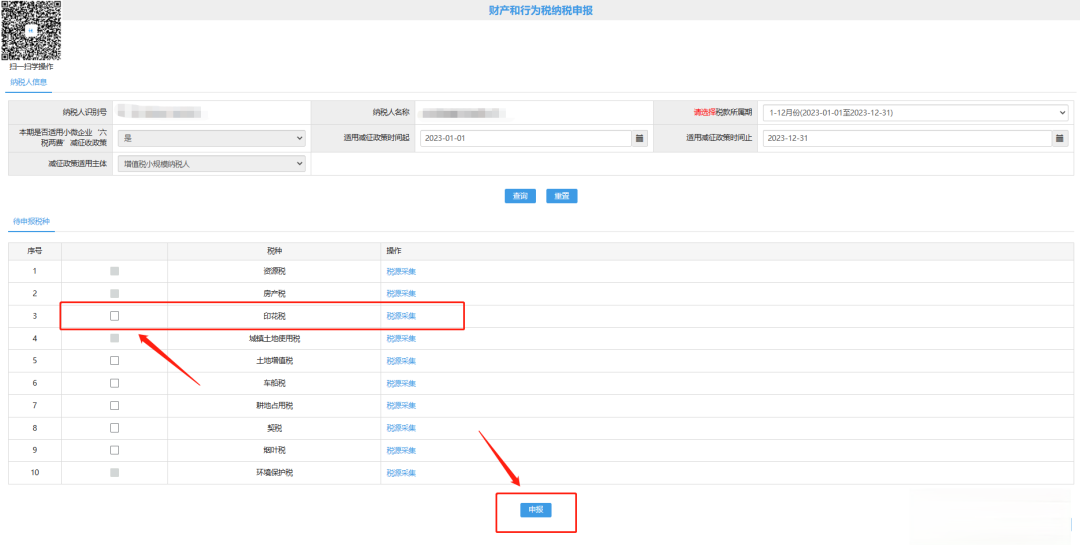1080x552 pixels.
Task: Switch to the 待申报税种 tab
Action: (x=32, y=221)
